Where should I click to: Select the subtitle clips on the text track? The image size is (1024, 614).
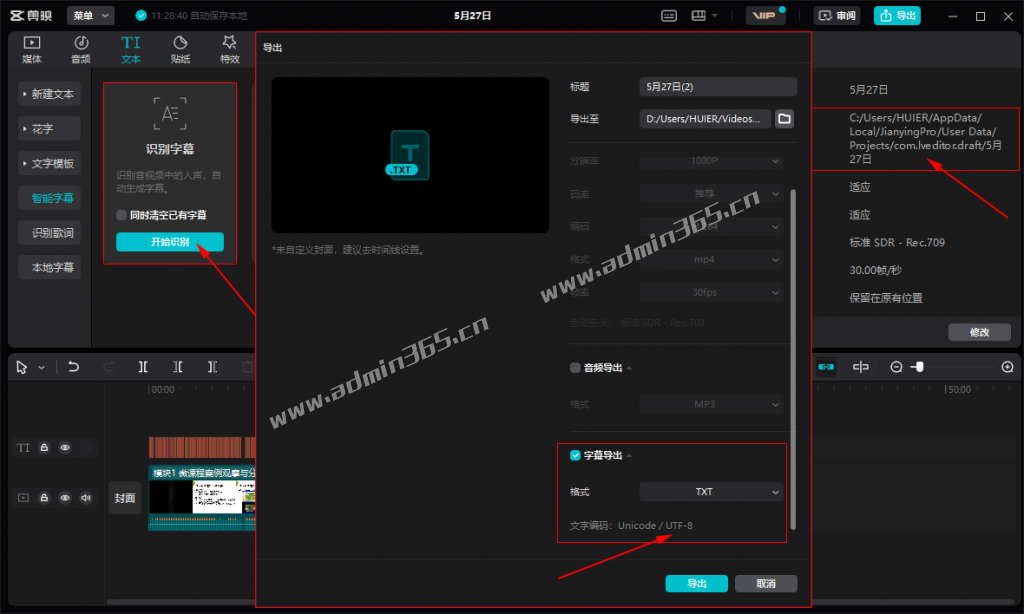(x=202, y=447)
